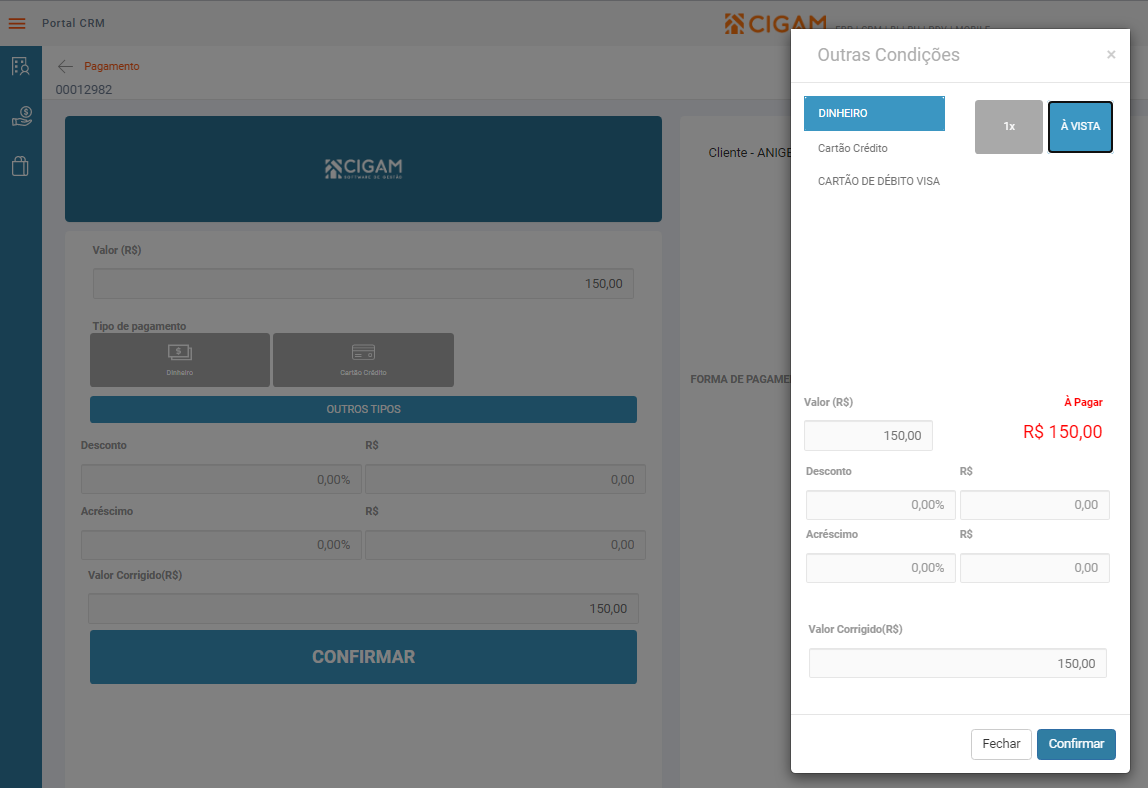This screenshot has height=788, width=1148.
Task: Click the CIGAM banner in payment panel
Action: click(363, 168)
